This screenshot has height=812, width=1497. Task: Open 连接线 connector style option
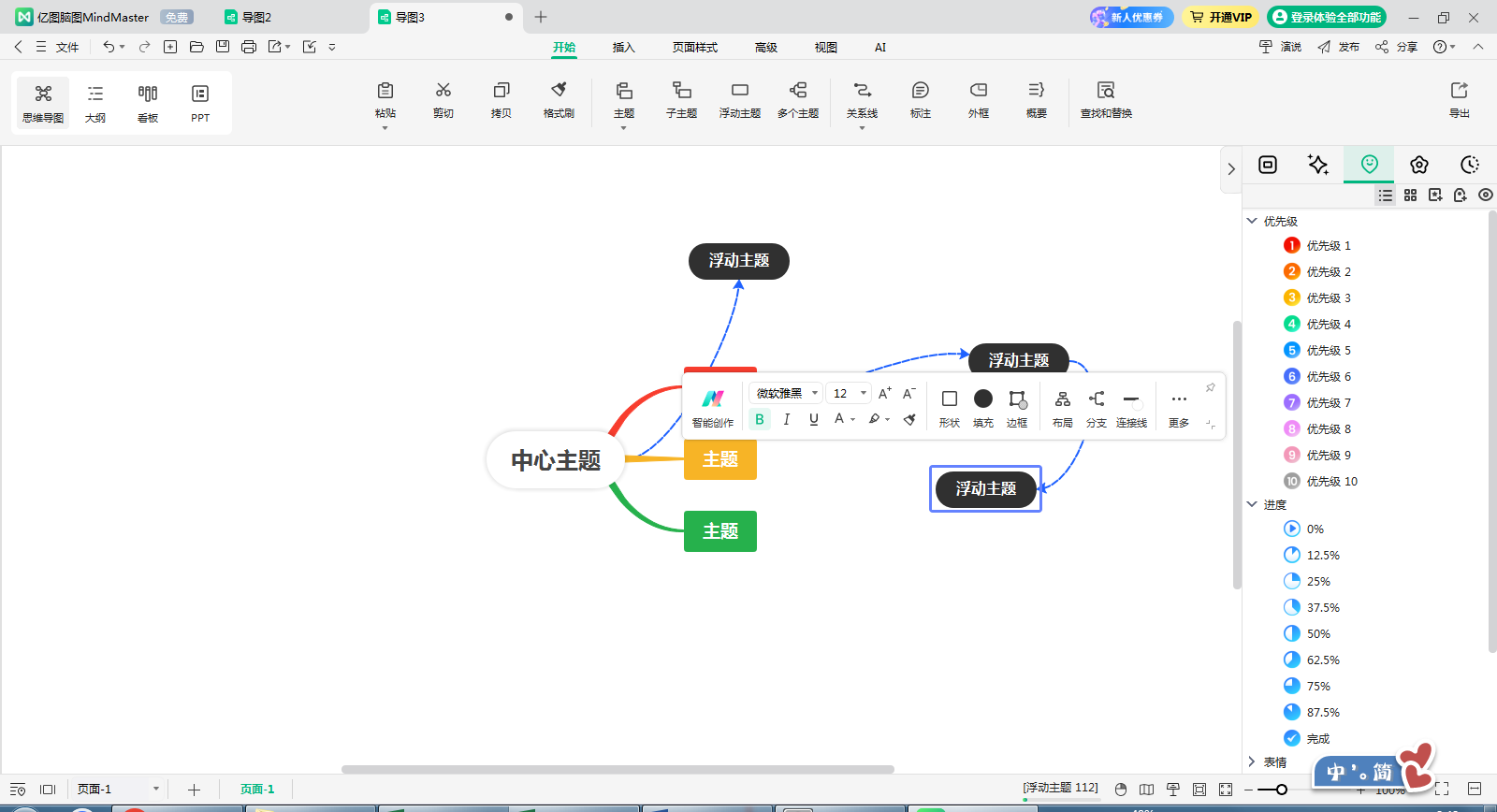tap(1131, 408)
